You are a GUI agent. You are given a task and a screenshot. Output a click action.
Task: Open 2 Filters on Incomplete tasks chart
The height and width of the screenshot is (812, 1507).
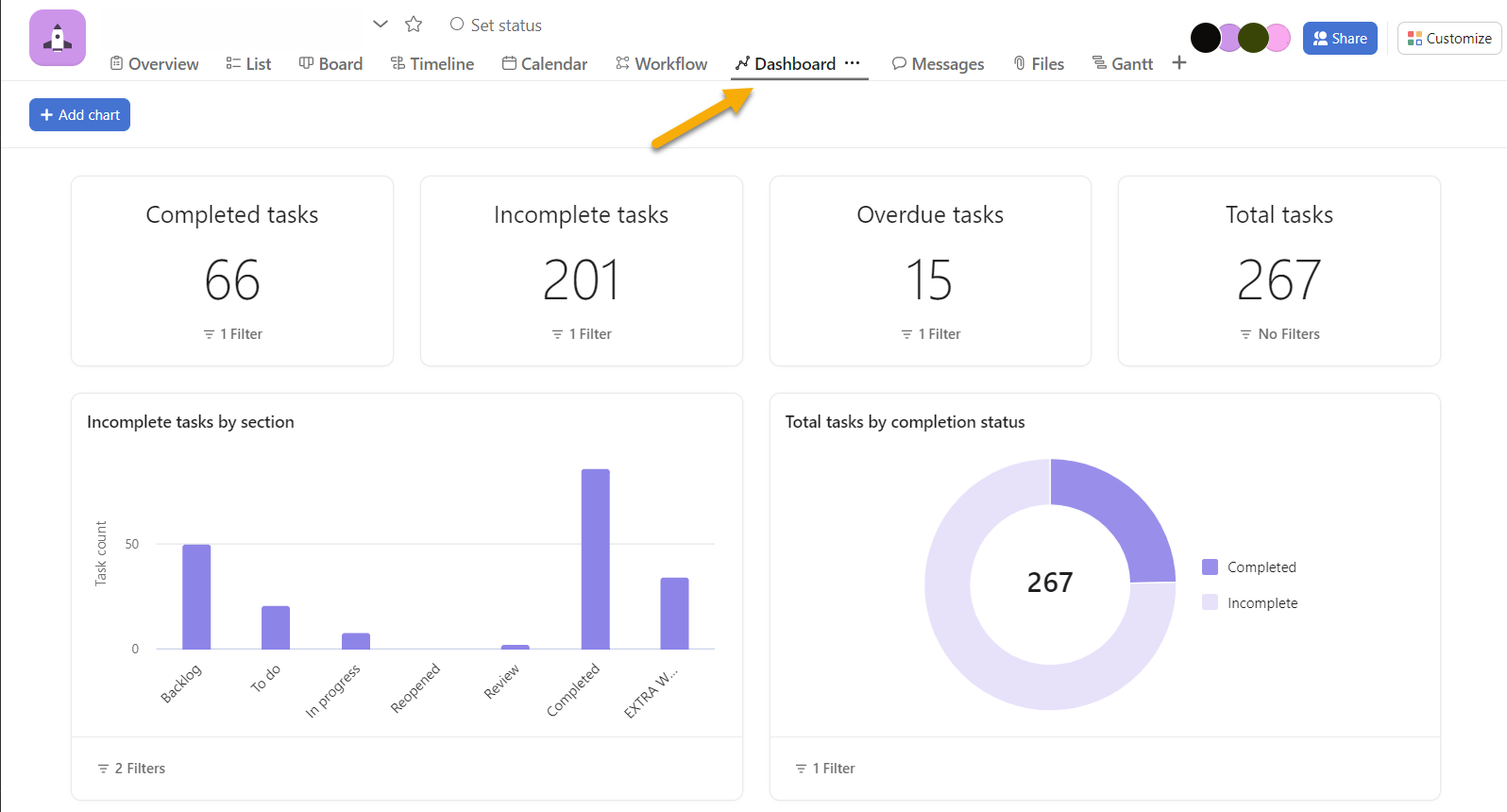tap(131, 769)
